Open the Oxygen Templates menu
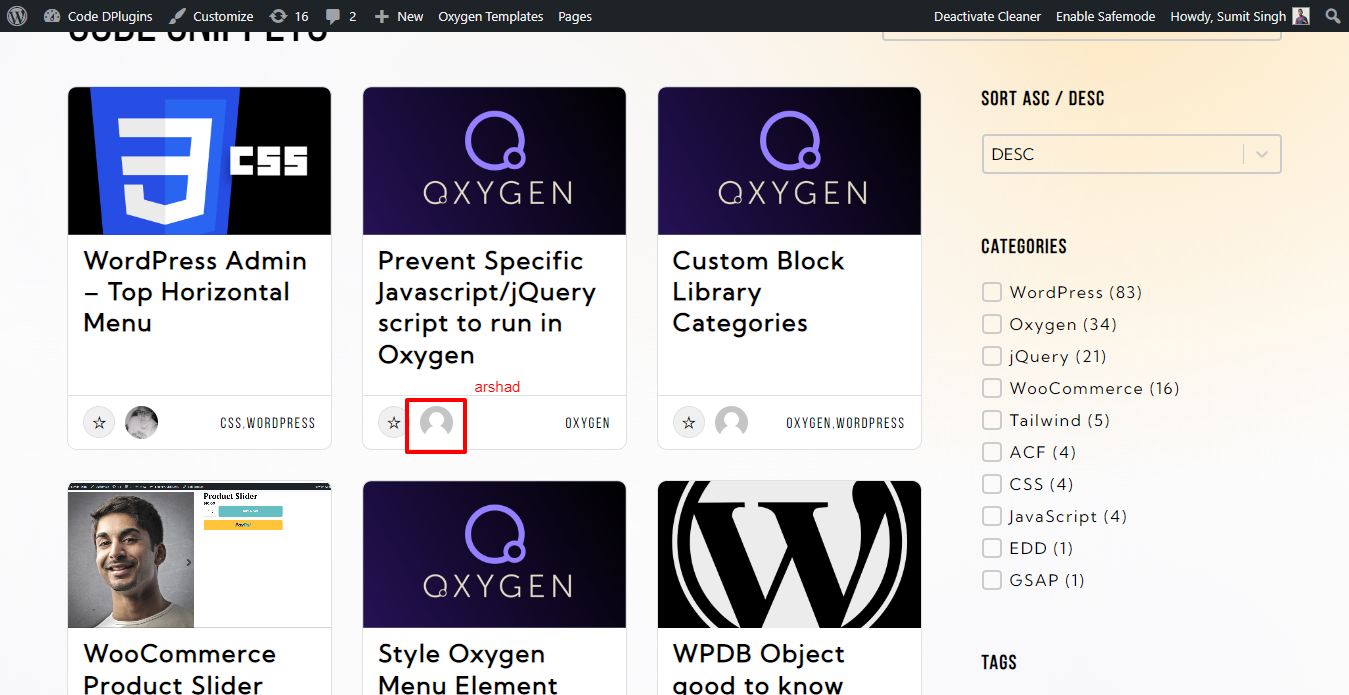The width and height of the screenshot is (1349, 695). (x=490, y=16)
